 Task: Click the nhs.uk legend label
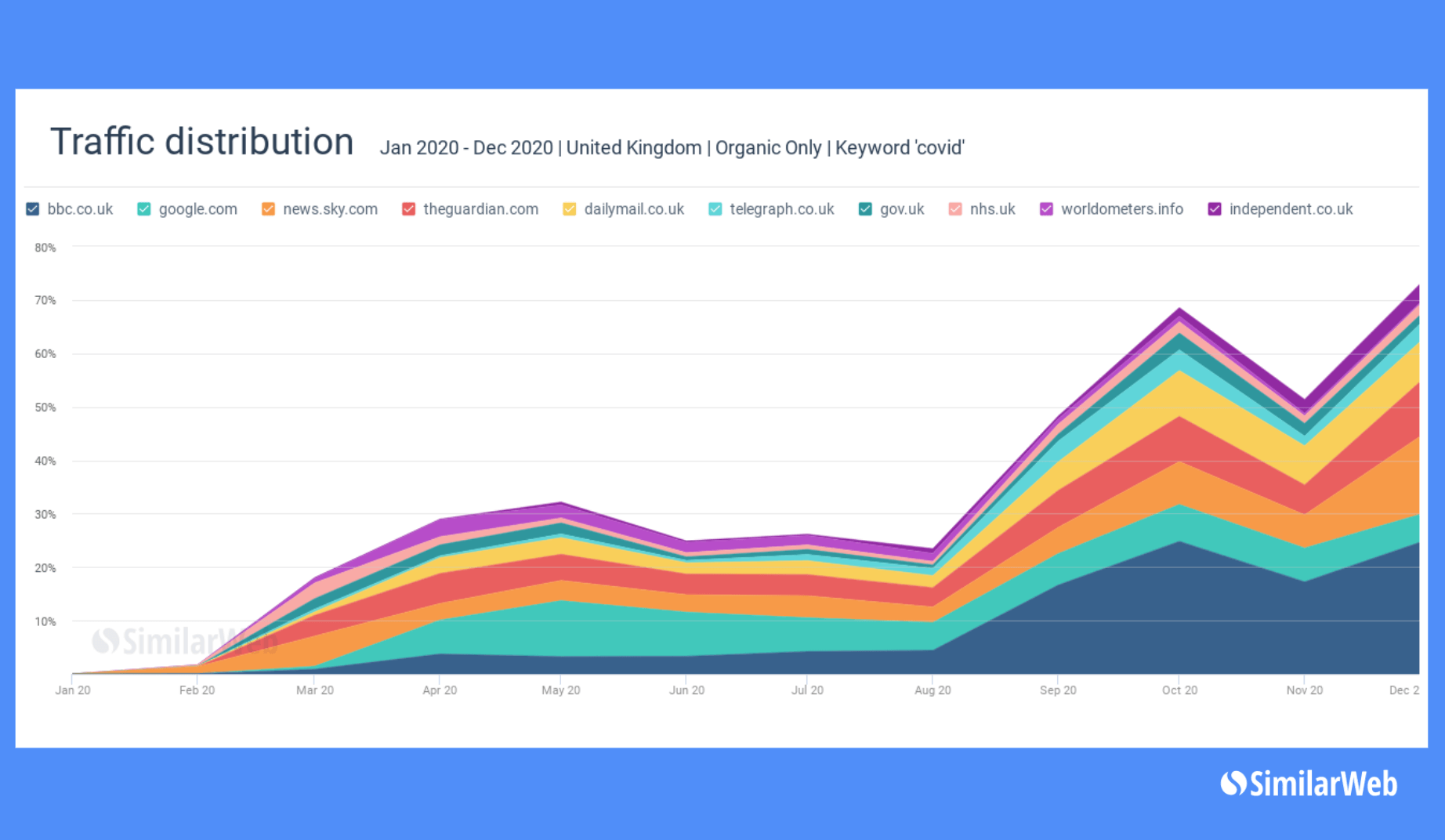click(x=992, y=209)
